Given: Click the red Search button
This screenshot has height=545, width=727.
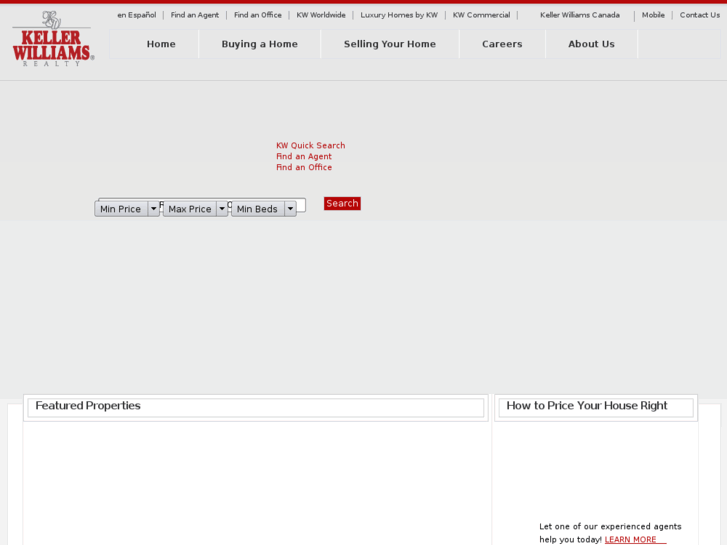Looking at the screenshot, I should (x=342, y=203).
